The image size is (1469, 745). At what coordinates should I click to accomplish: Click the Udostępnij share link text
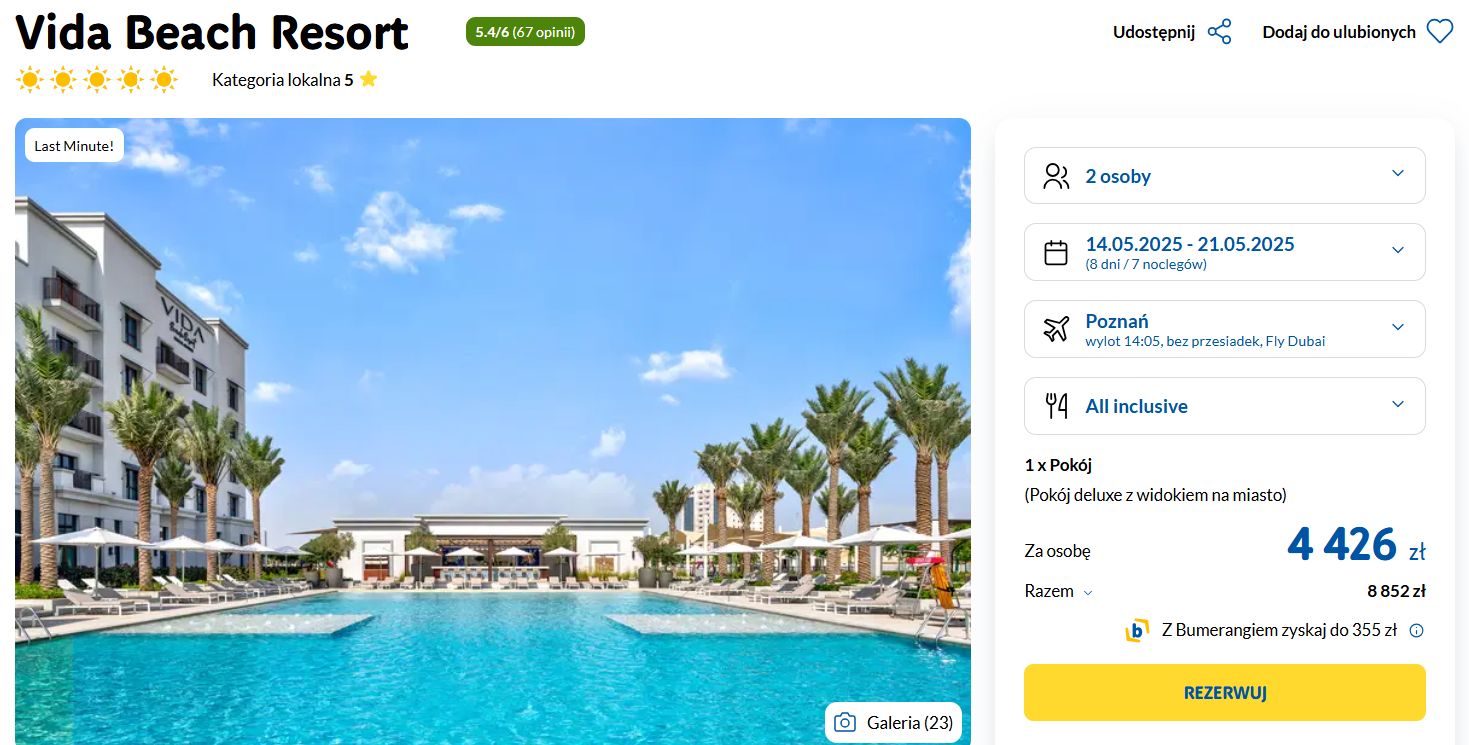(1154, 32)
